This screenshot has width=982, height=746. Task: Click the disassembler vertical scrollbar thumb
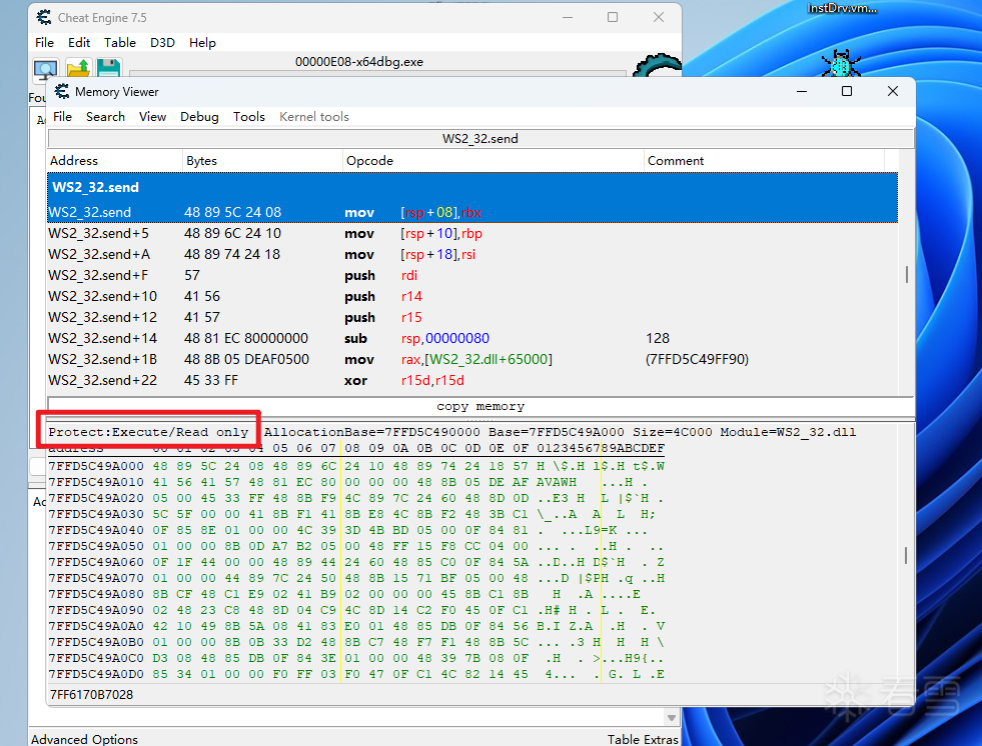pos(906,274)
